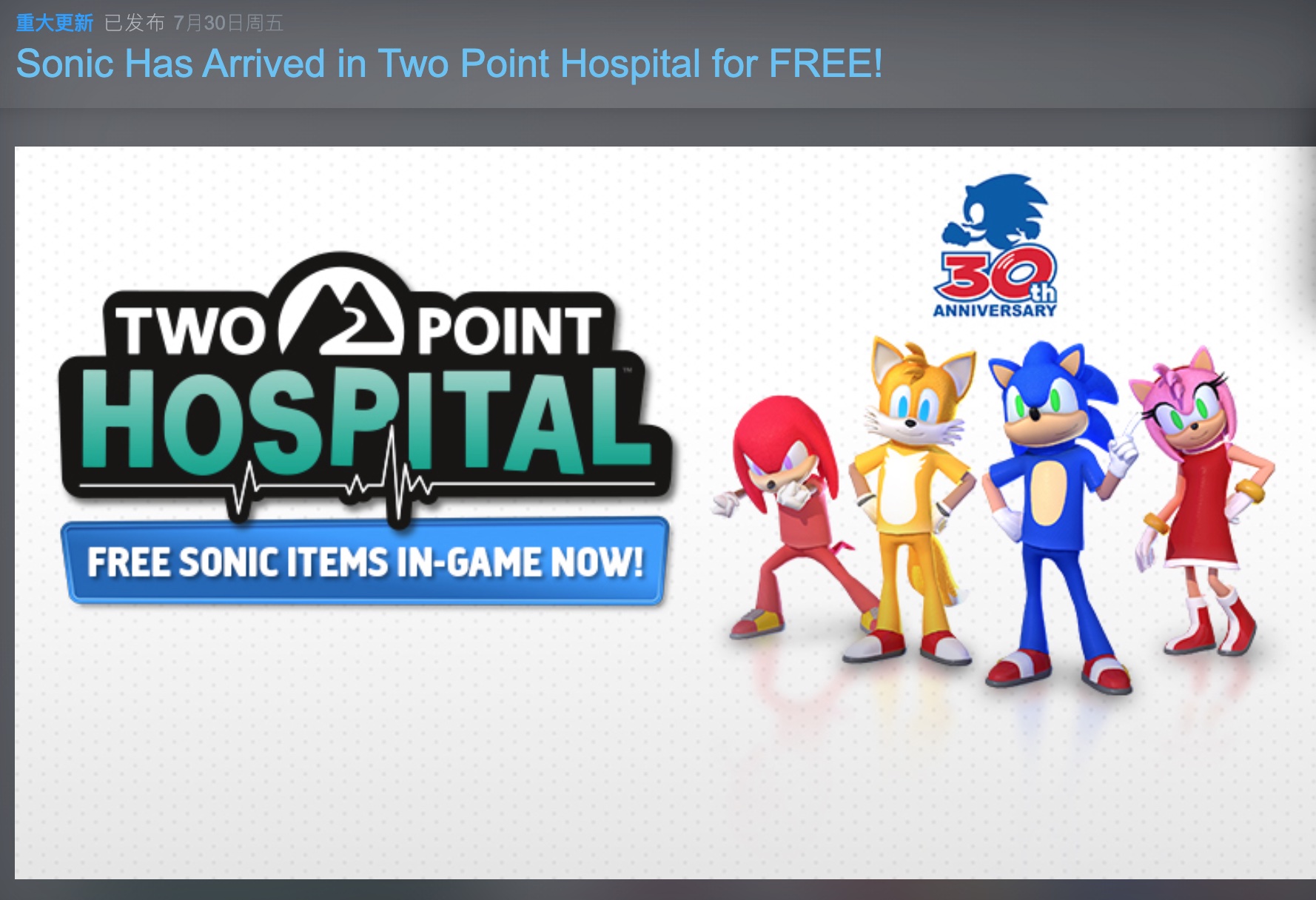The height and width of the screenshot is (900, 1316).
Task: Click the 重大更新 major update label
Action: [x=55, y=23]
